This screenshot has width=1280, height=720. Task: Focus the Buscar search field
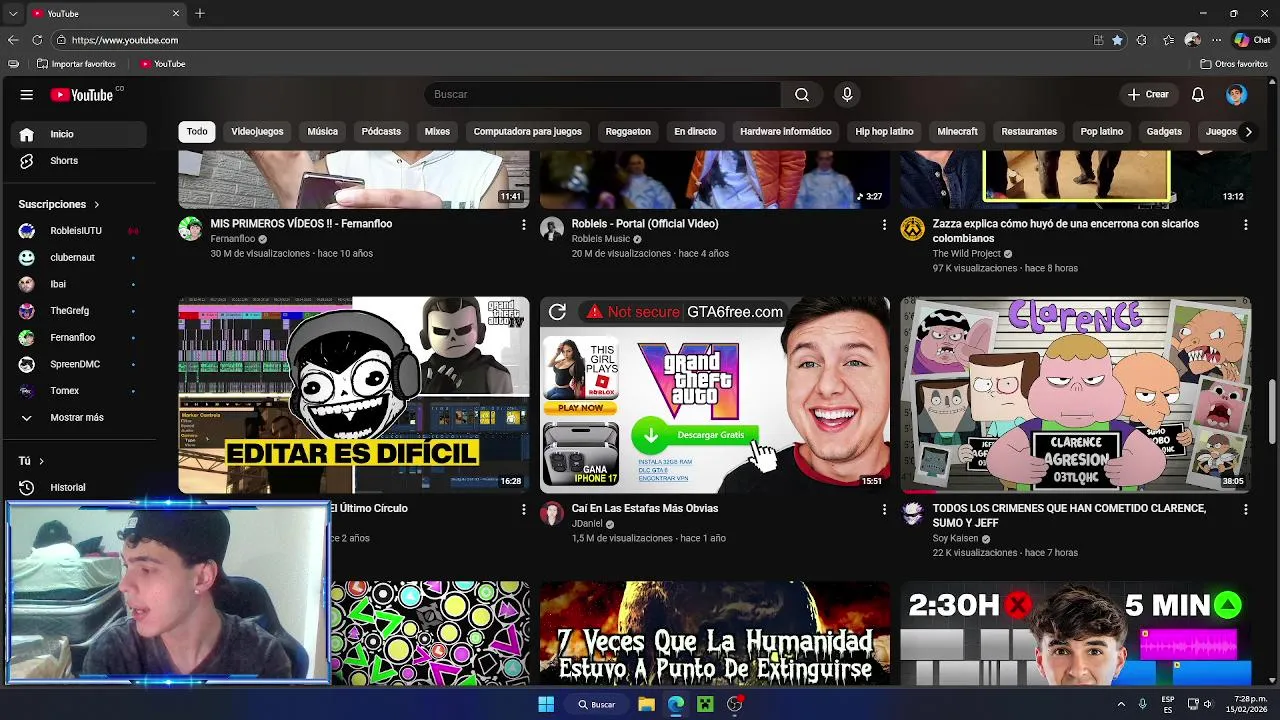[602, 95]
